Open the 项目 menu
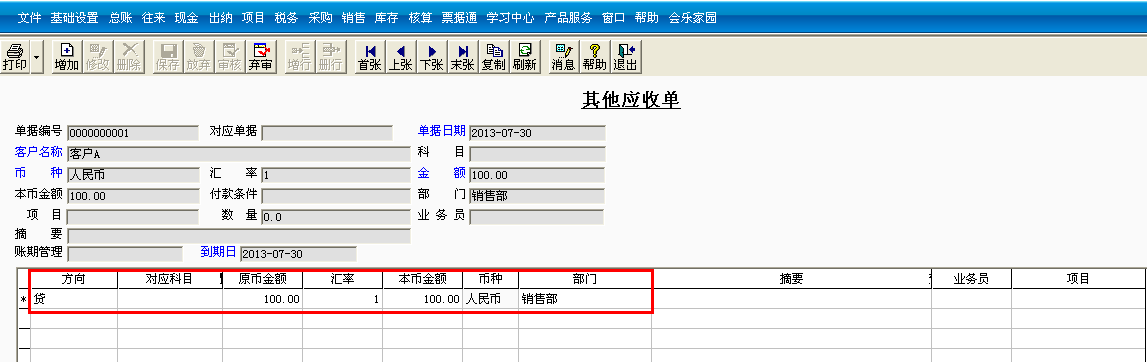This screenshot has width=1147, height=362. (253, 18)
